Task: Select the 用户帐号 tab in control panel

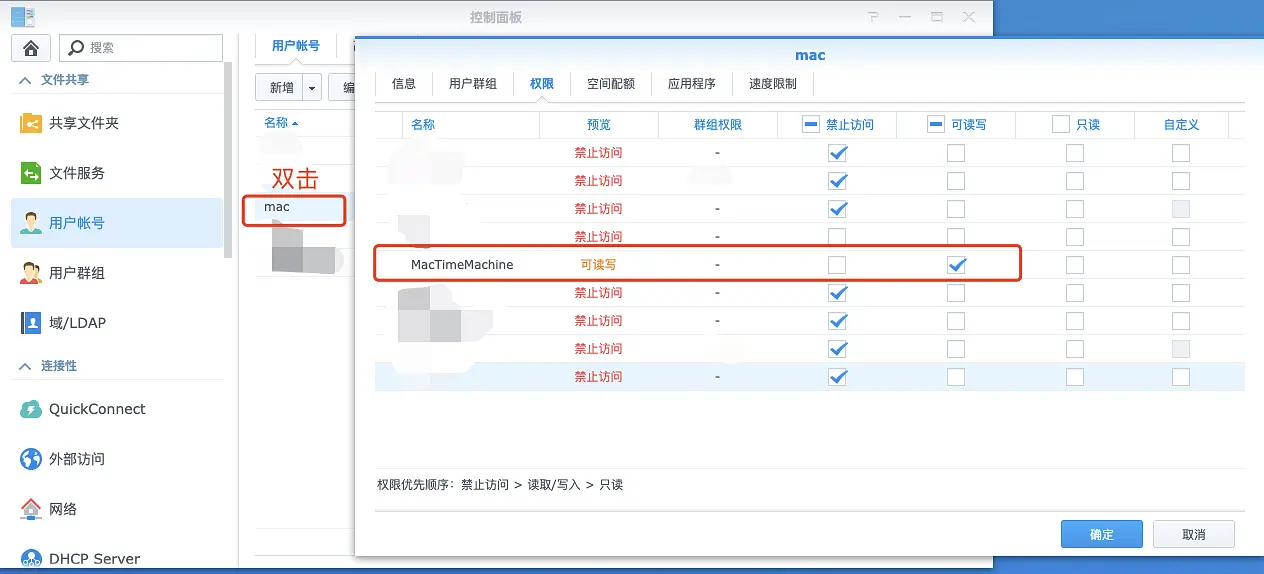Action: [x=296, y=46]
